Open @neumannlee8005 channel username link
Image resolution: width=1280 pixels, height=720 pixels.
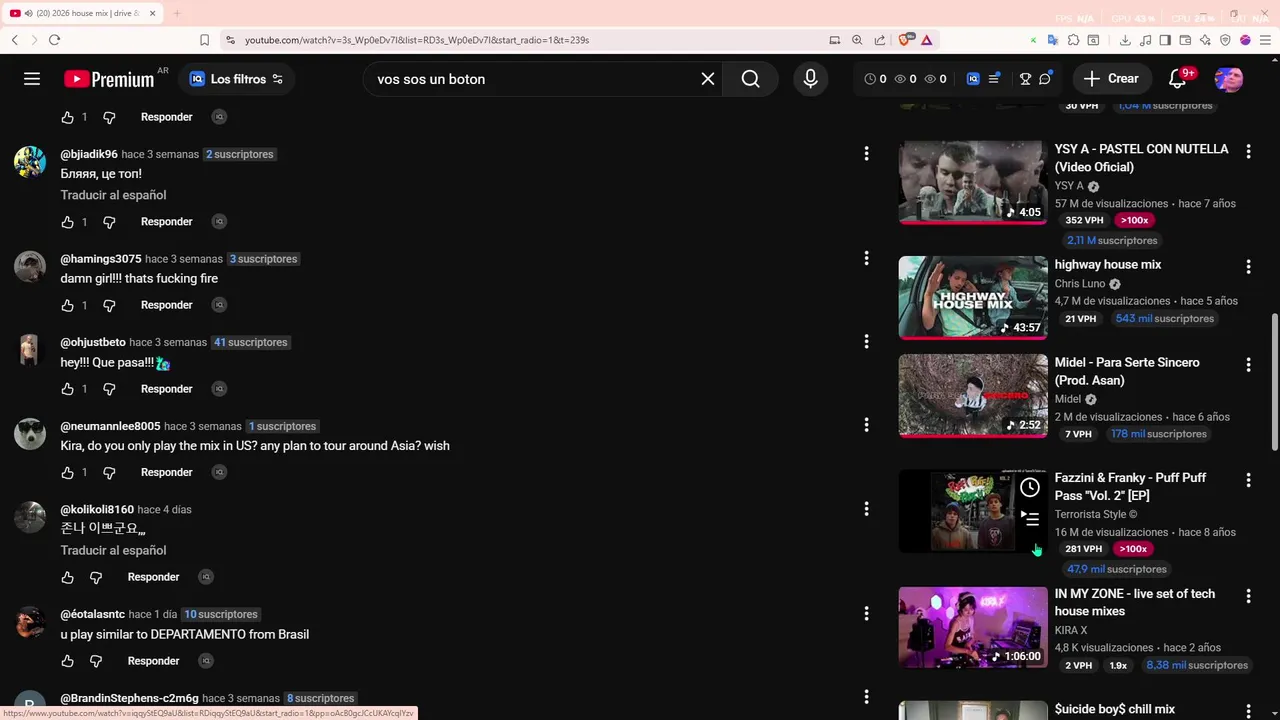tap(110, 426)
